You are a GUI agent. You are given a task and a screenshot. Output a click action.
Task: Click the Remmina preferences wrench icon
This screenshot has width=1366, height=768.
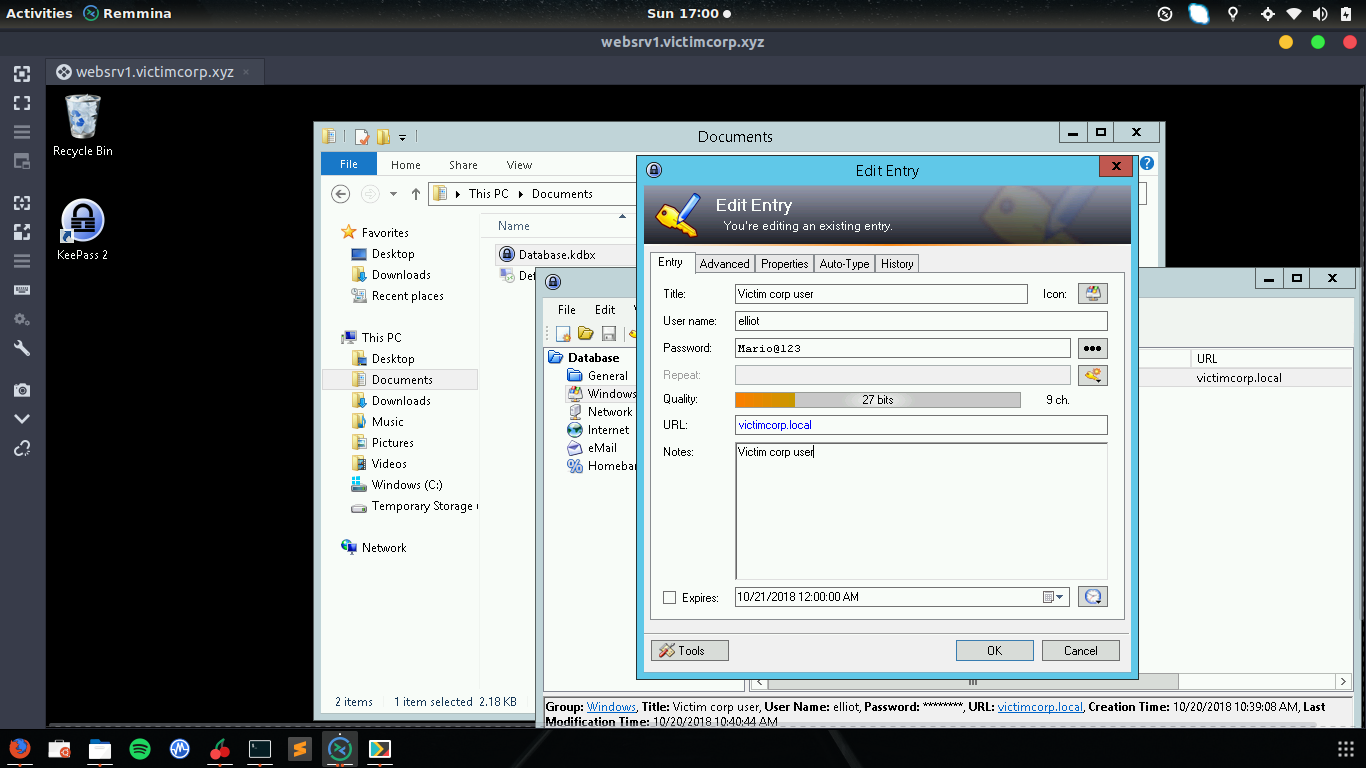(x=22, y=348)
